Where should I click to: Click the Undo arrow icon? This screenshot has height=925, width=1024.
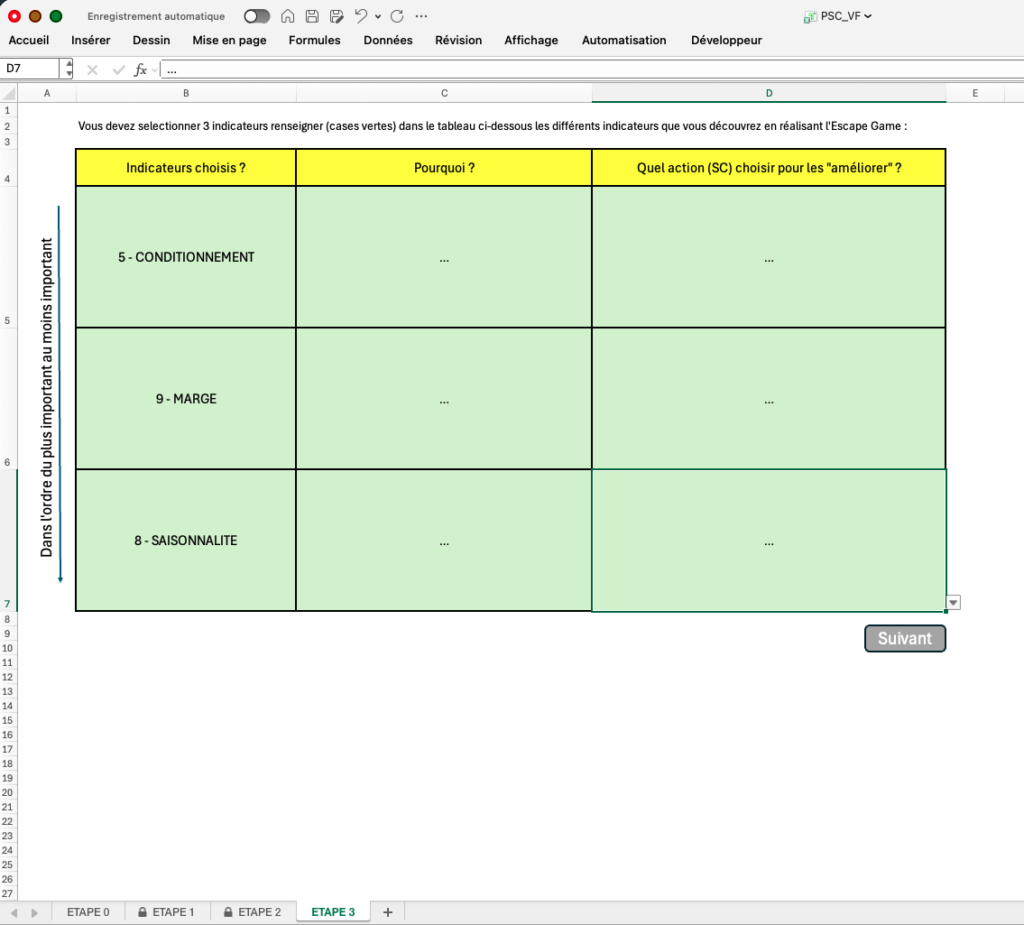[361, 16]
